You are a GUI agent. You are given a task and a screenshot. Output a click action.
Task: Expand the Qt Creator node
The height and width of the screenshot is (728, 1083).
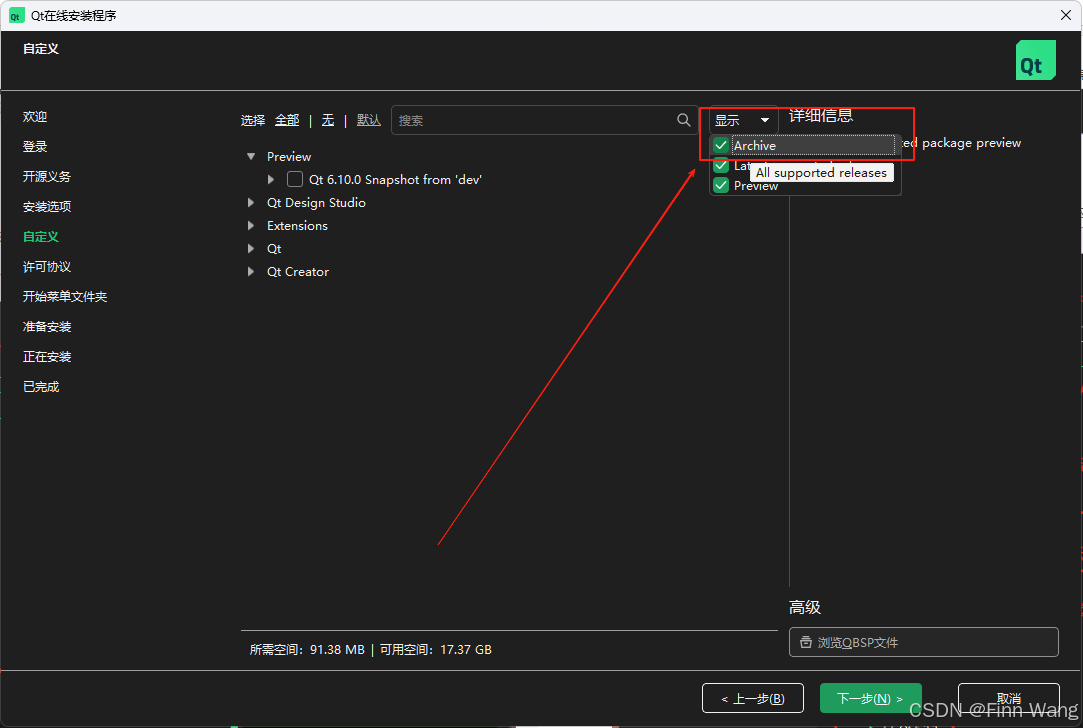pyautogui.click(x=251, y=272)
